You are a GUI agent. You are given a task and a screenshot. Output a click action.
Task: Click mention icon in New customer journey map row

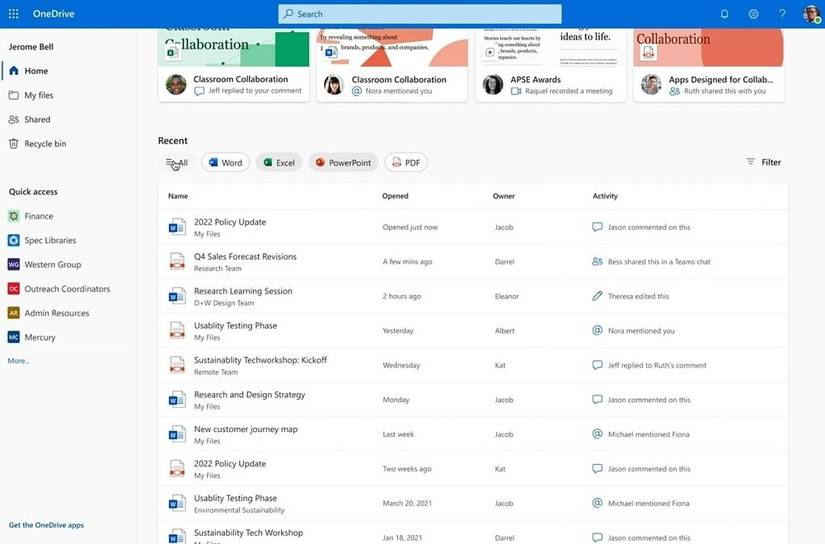tap(597, 434)
